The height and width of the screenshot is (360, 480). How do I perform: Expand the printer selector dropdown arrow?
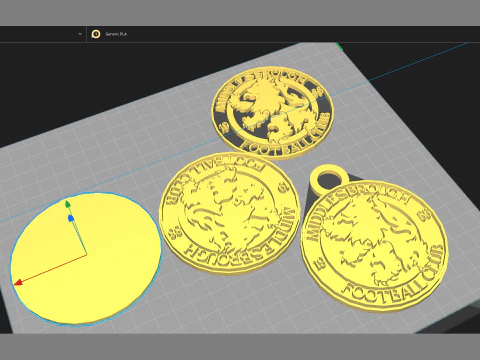[80, 34]
